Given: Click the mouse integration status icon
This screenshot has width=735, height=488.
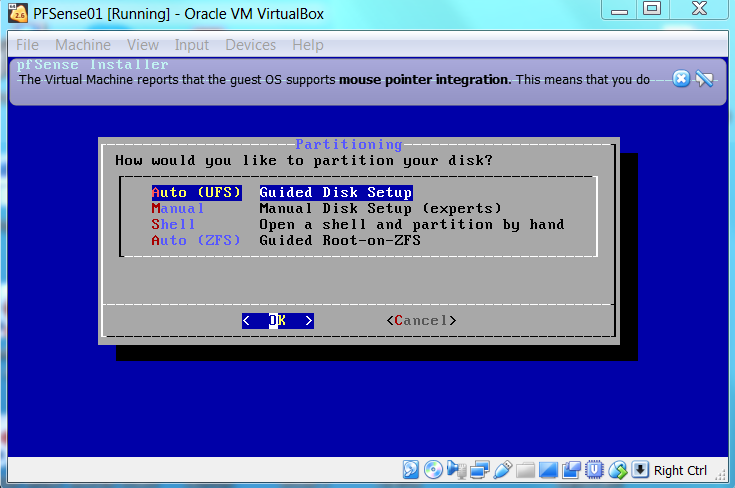Looking at the screenshot, I should [617, 470].
